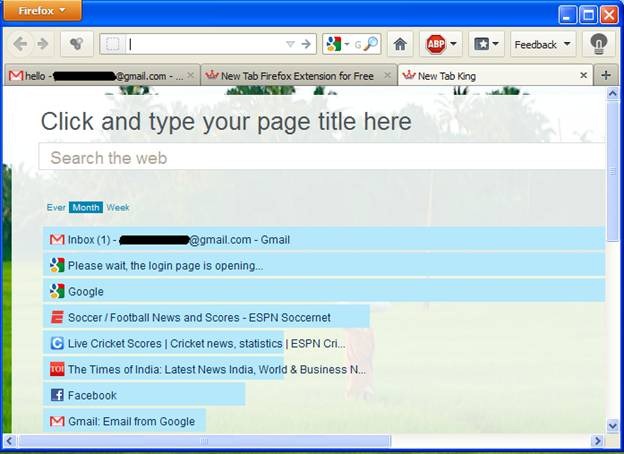Click the Facebook favicon icon
This screenshot has width=624, height=454.
click(x=57, y=395)
